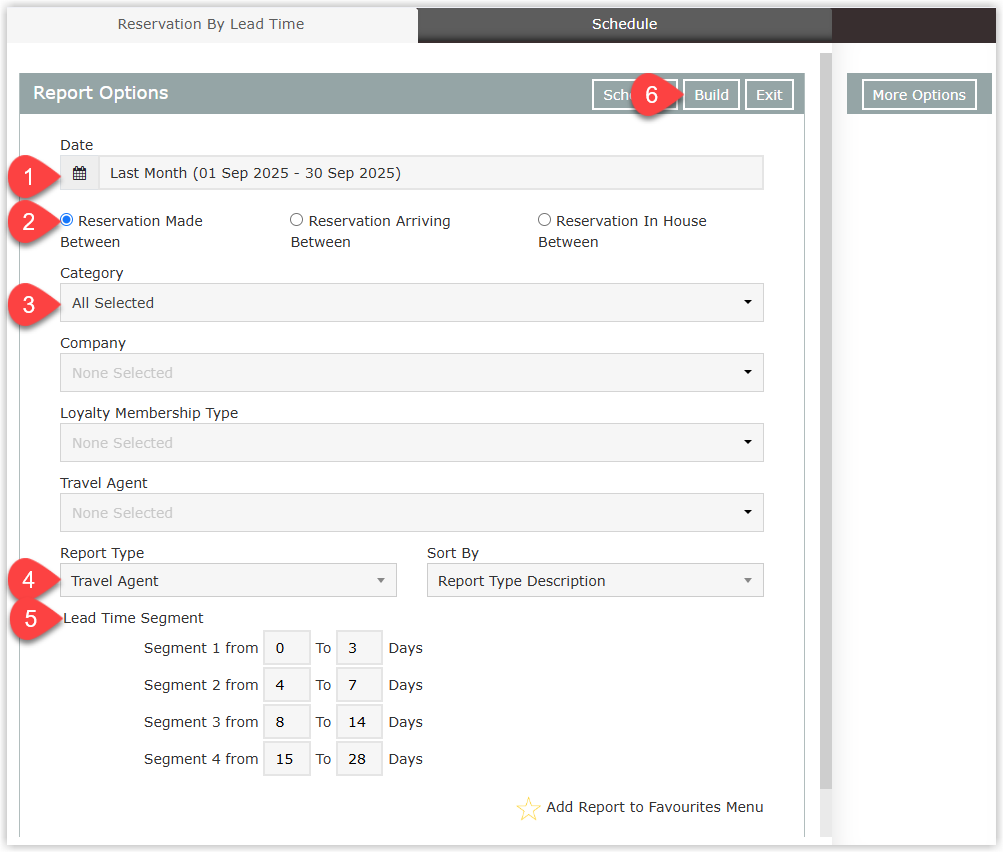Screen dimensions: 1004x853
Task: Open Loyalty Membership Type dropdown
Action: (412, 443)
